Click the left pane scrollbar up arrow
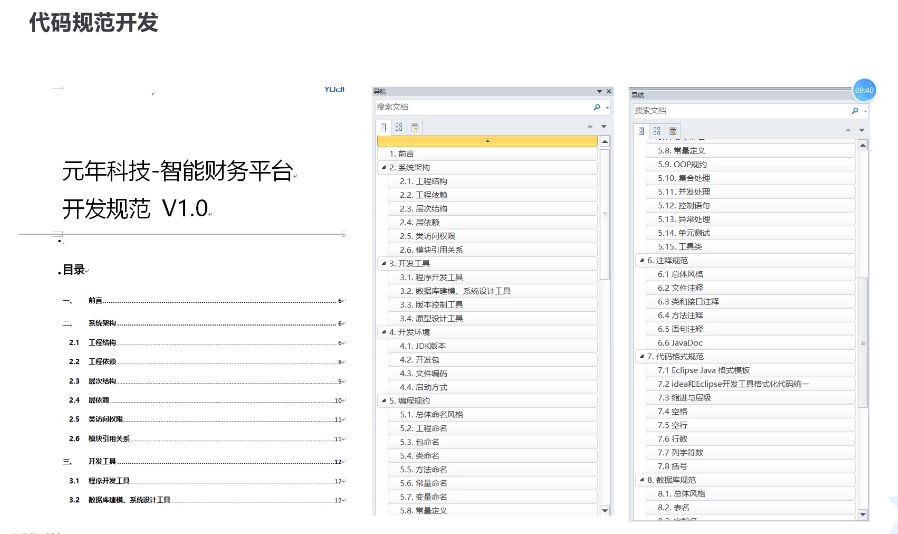 coord(605,142)
